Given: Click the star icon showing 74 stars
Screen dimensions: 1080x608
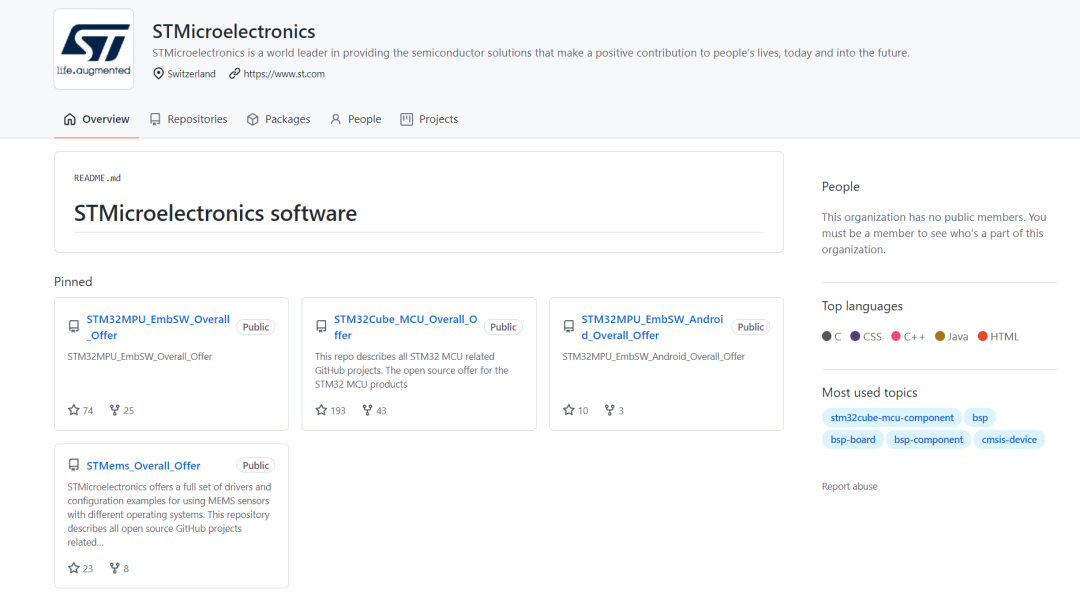Looking at the screenshot, I should tap(74, 410).
